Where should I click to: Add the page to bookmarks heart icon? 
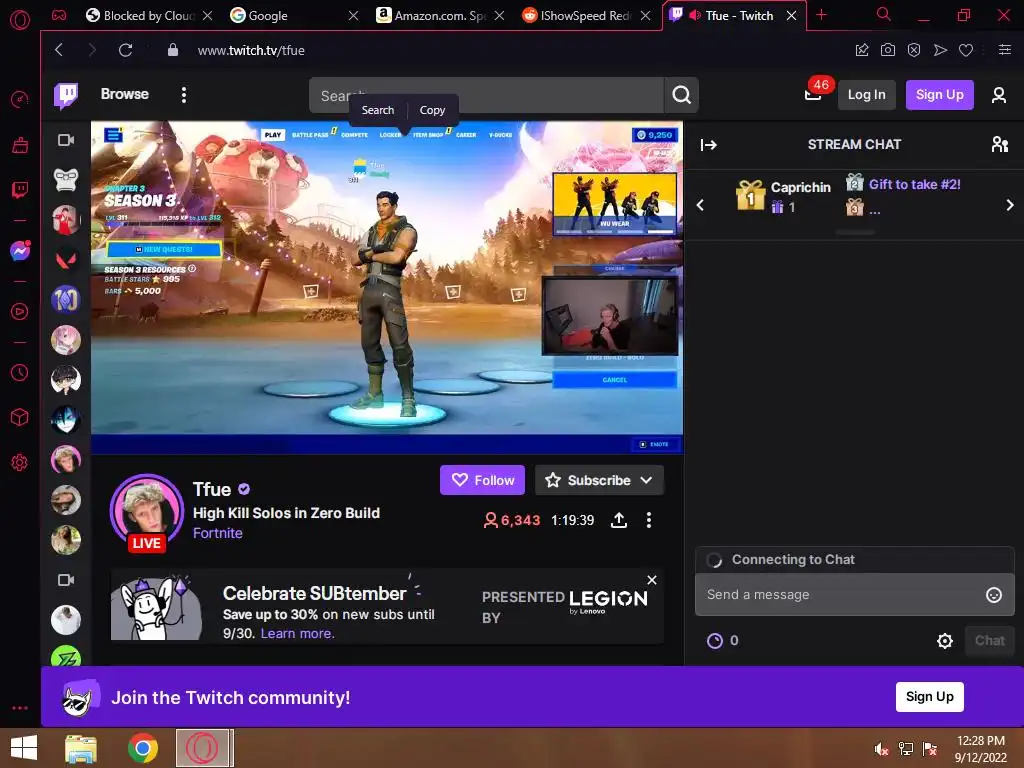[x=966, y=50]
